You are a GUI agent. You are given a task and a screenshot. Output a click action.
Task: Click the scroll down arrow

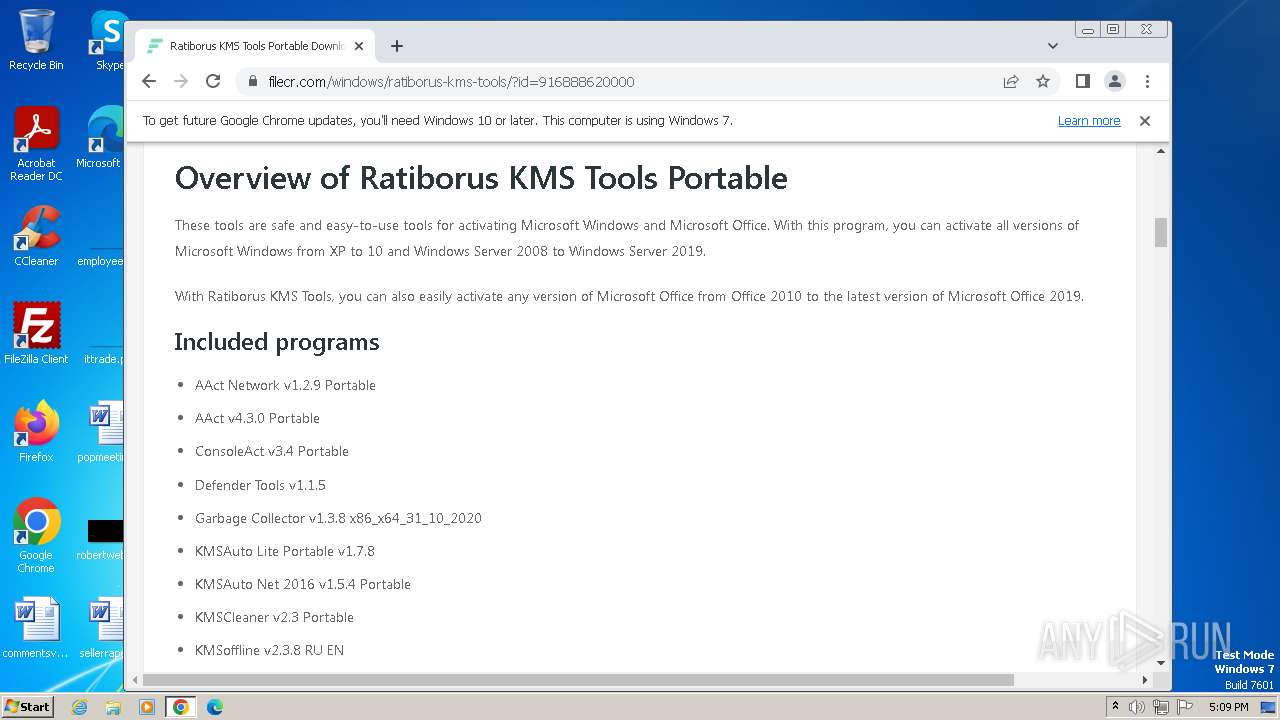(1161, 663)
